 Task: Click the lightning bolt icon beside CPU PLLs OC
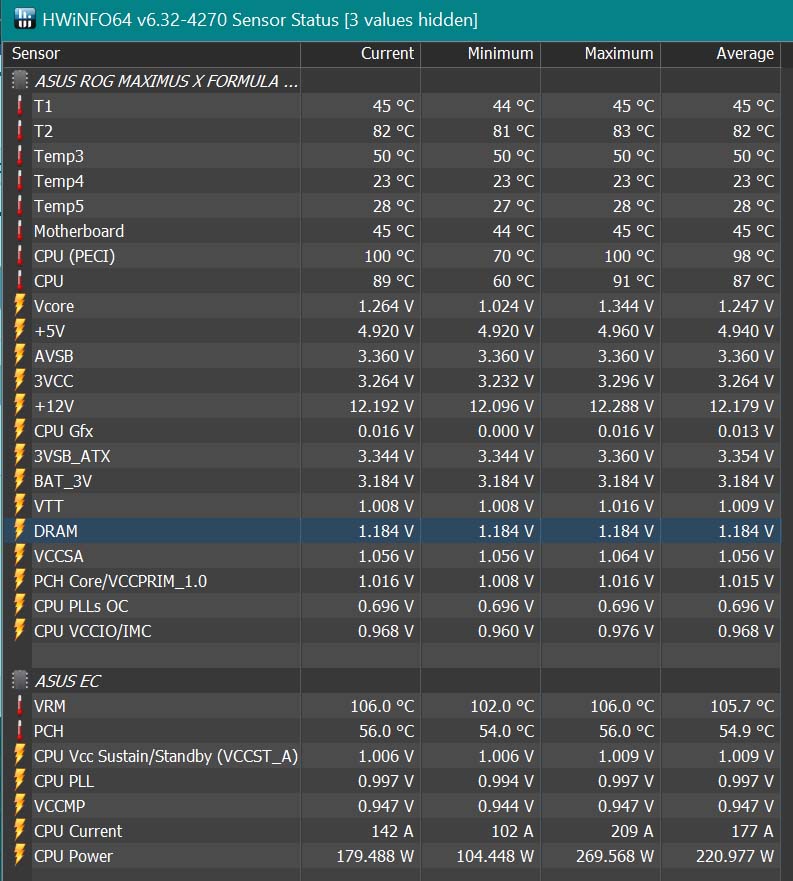(x=20, y=605)
